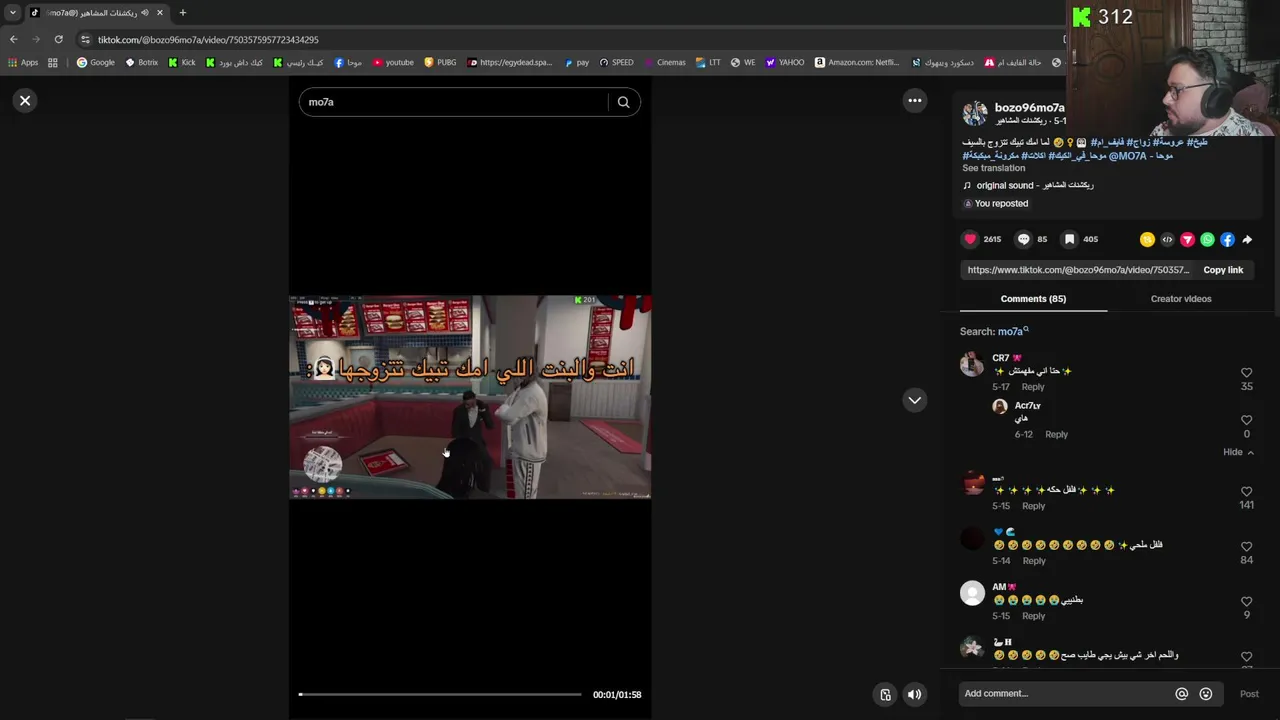This screenshot has width=1280, height=720.
Task: Switch to the Creator videos tab
Action: tap(1181, 299)
